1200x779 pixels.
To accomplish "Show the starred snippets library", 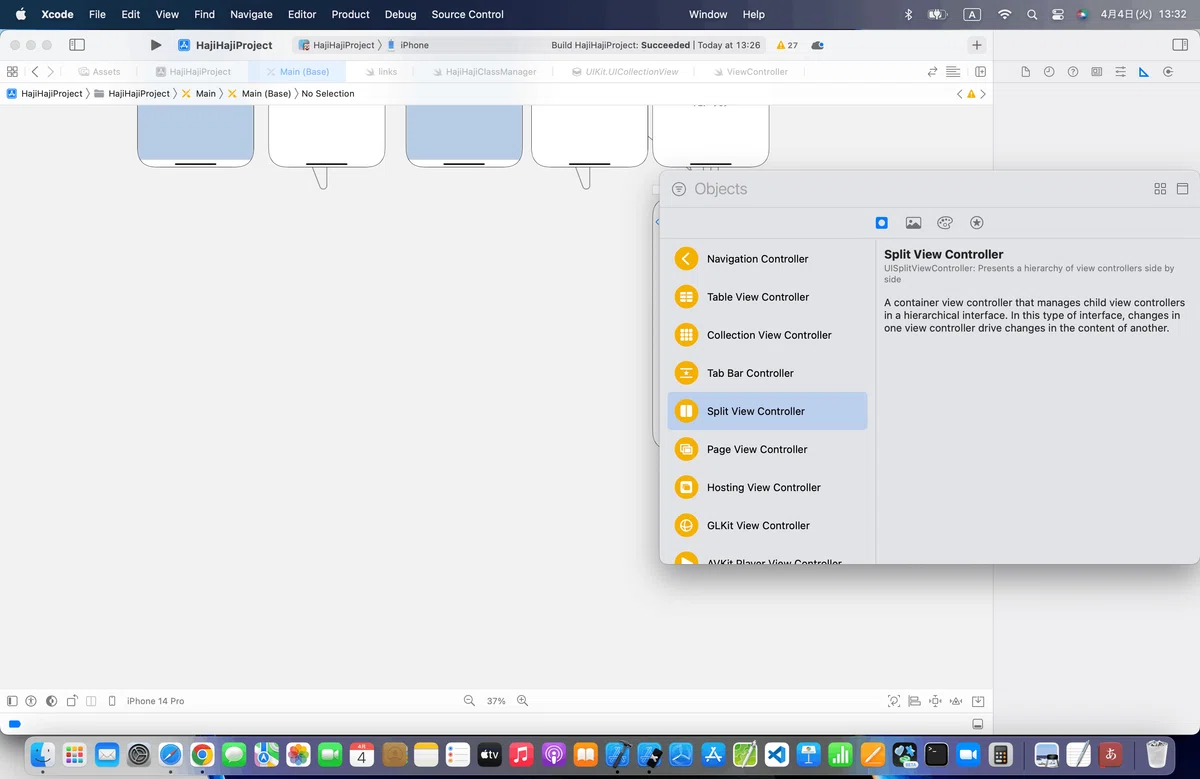I will click(977, 223).
